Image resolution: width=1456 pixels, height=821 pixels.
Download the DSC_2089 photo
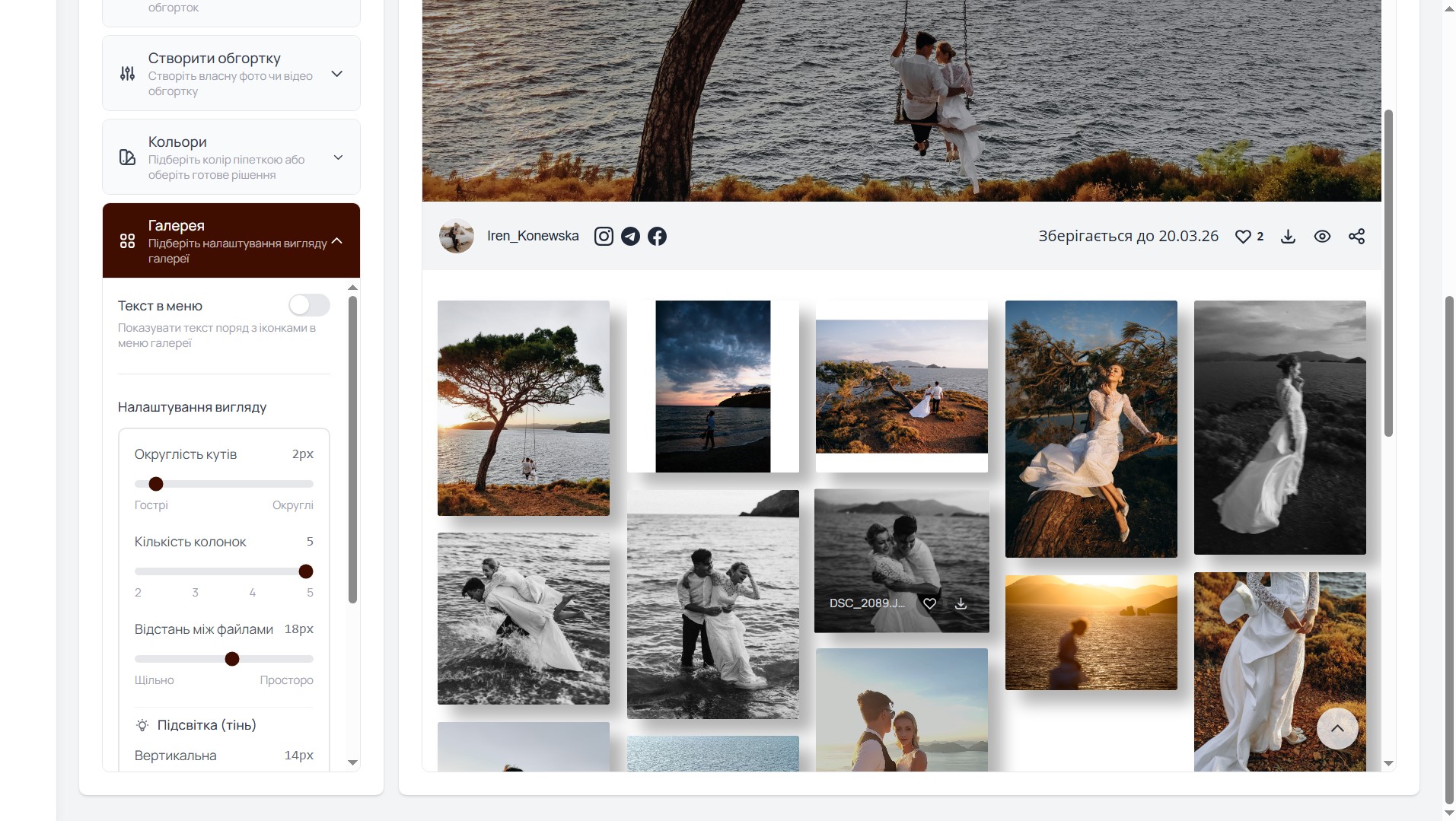961,603
